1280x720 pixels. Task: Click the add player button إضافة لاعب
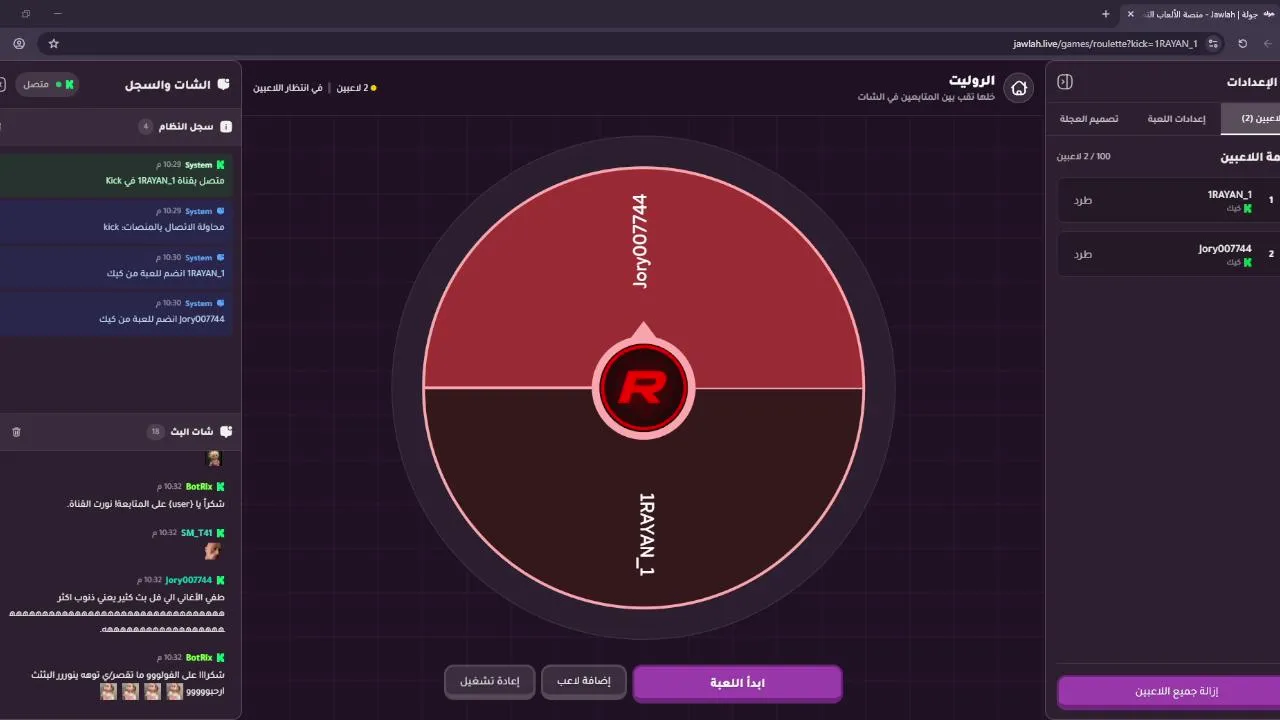[584, 681]
